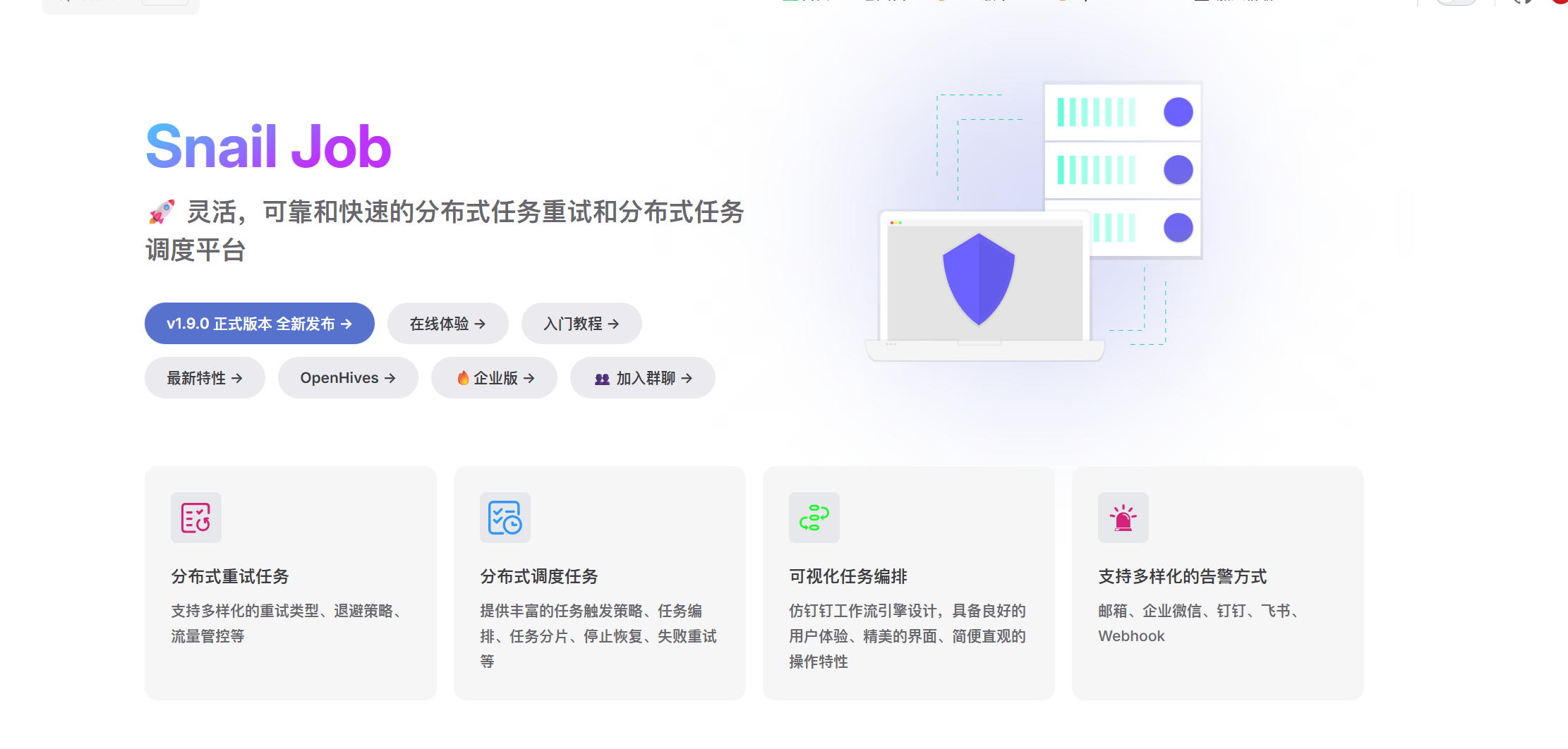
Task: Toggle the theme switch in the top bar
Action: click(x=1456, y=4)
